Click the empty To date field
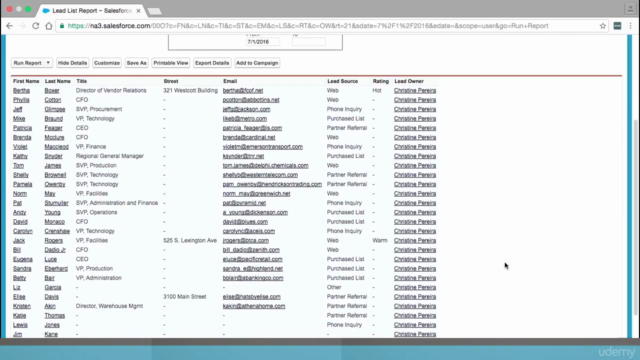 (x=309, y=42)
